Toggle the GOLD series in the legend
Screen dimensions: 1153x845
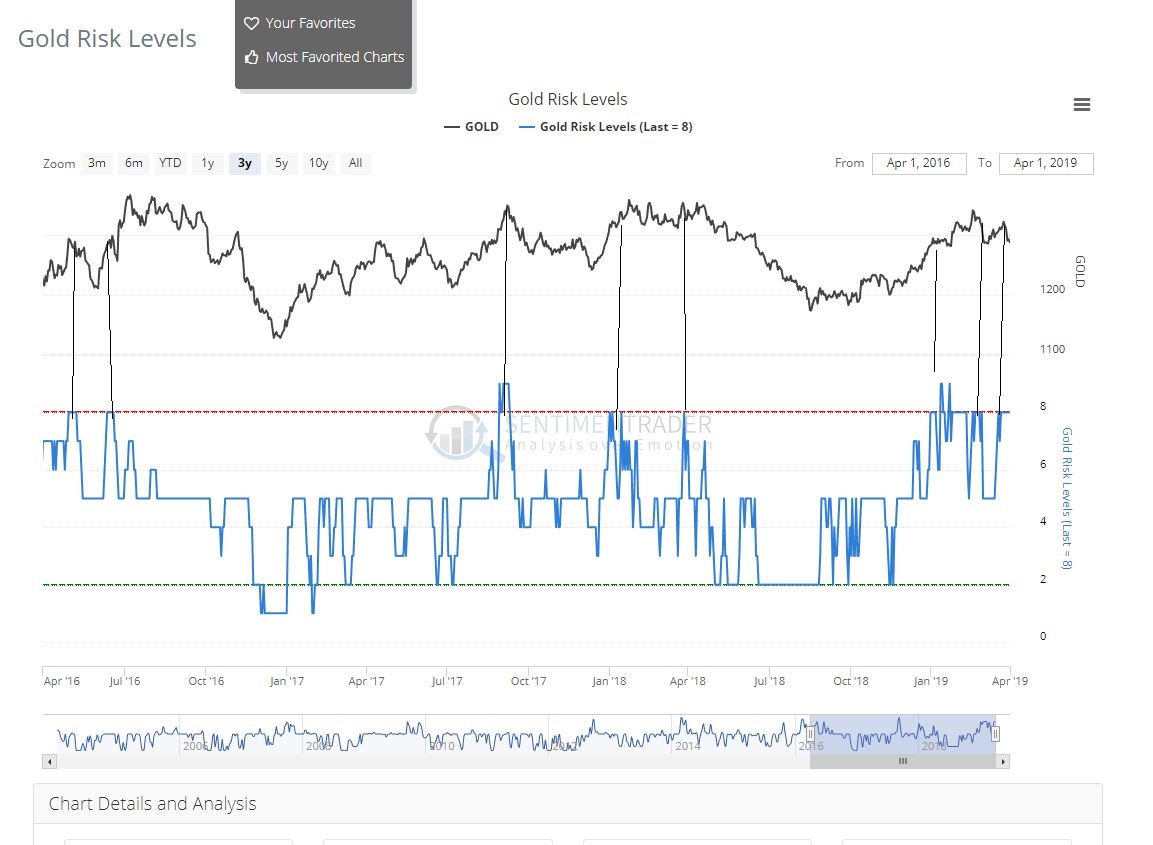coord(472,127)
